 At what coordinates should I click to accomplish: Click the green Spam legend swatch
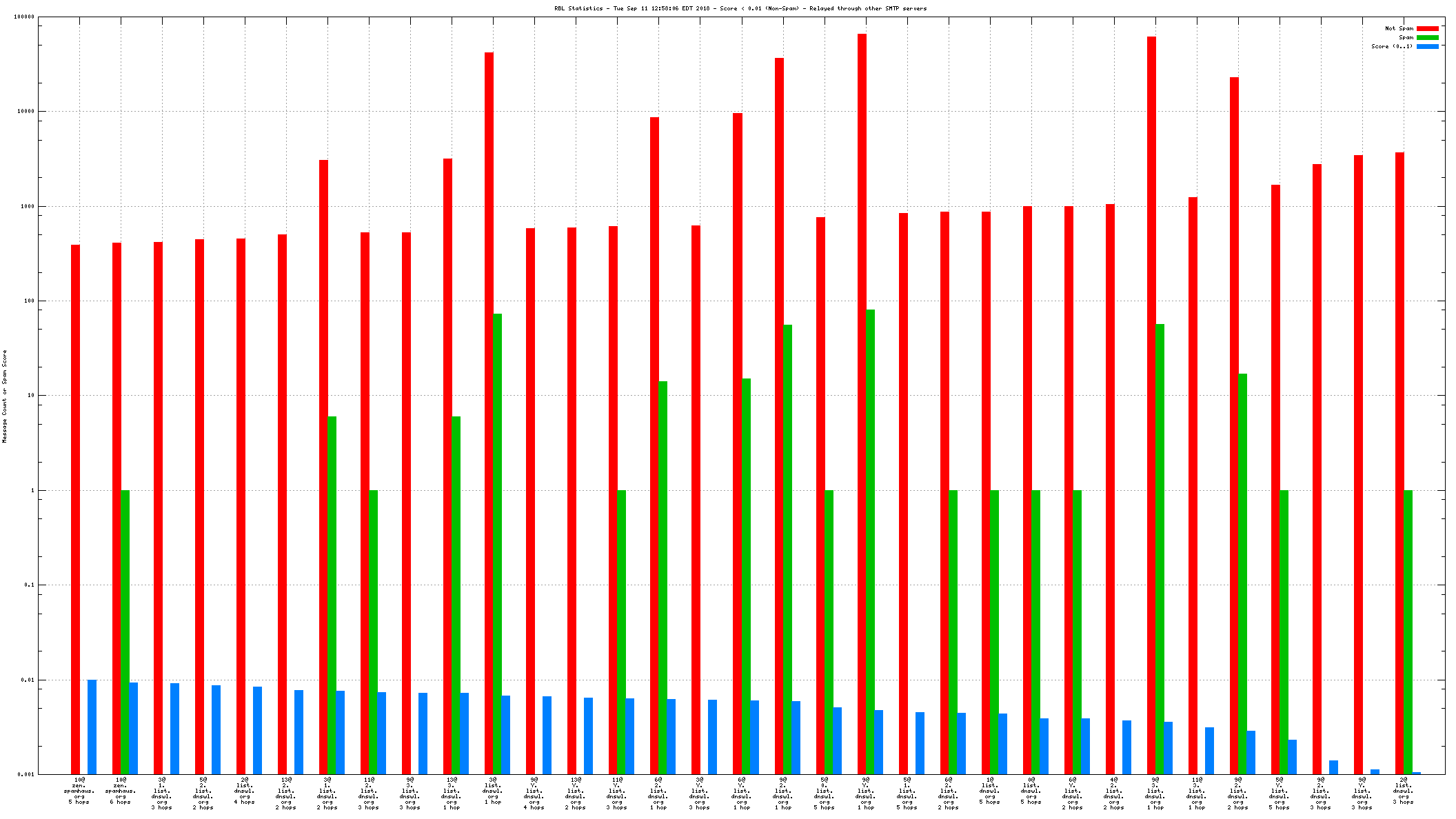[x=1427, y=37]
